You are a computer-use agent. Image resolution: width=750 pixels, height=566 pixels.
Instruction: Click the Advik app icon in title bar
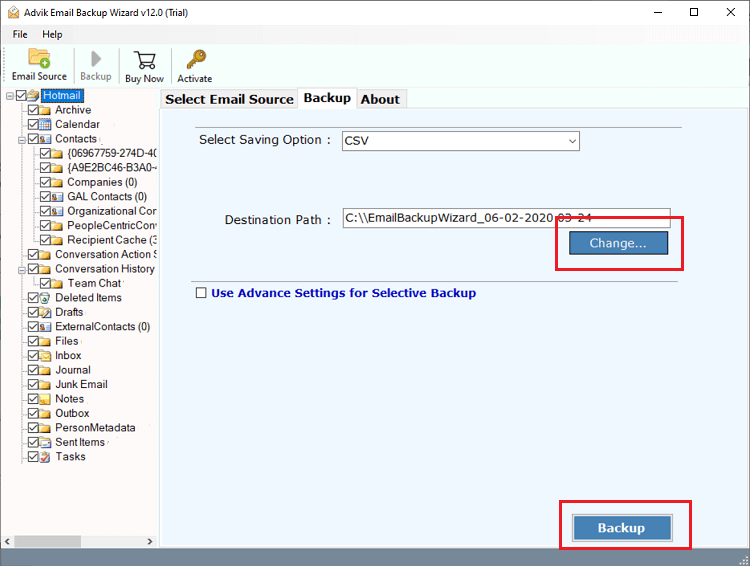[13, 12]
